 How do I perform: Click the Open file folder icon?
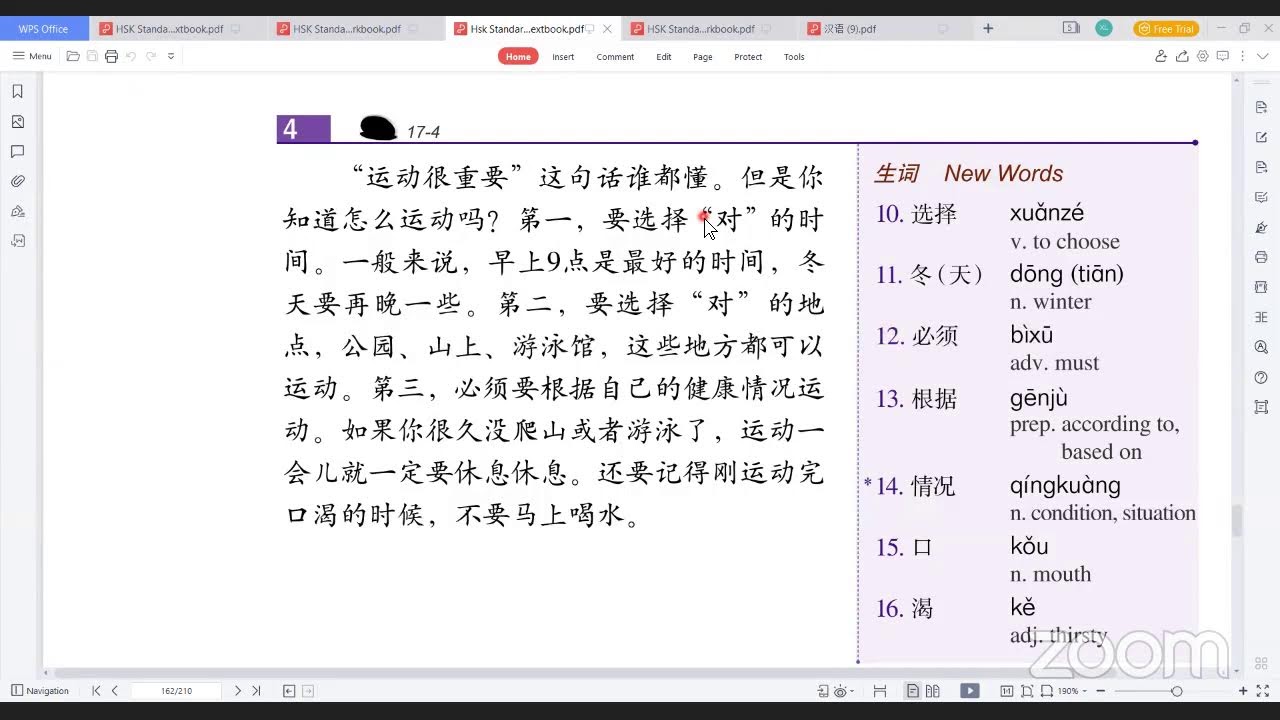[x=73, y=56]
